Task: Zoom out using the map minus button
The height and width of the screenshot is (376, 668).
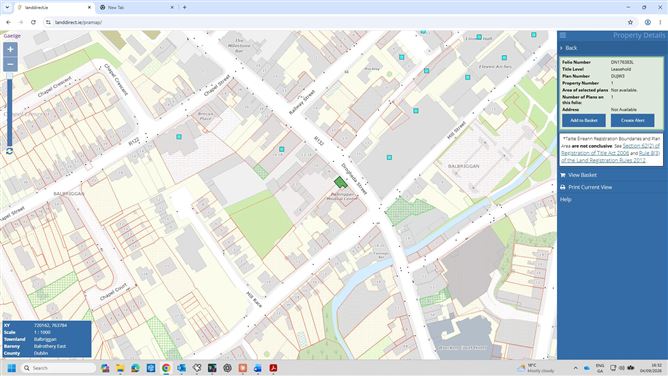Action: 10,64
